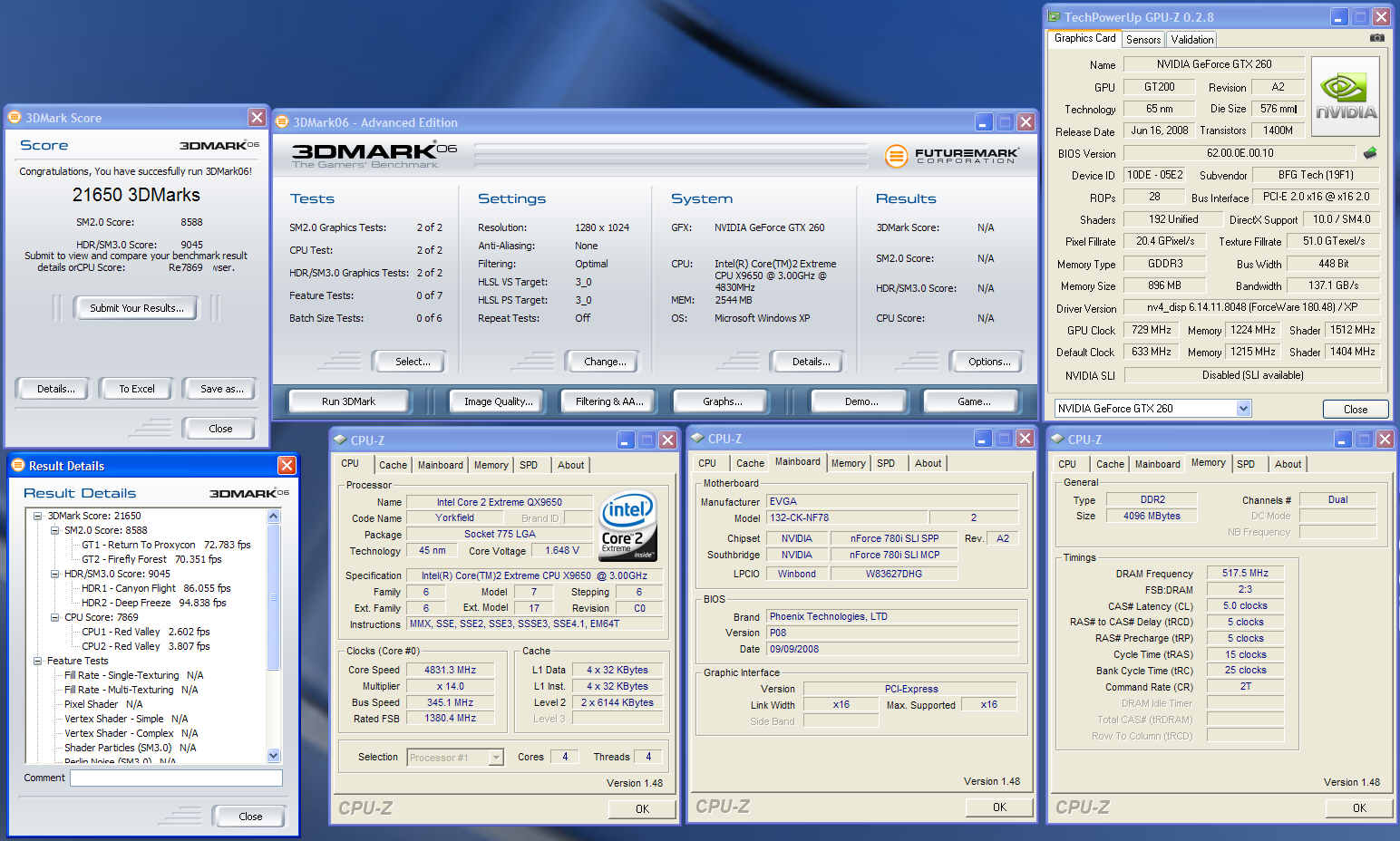Collapse the Feature Tests tree node

tap(38, 661)
